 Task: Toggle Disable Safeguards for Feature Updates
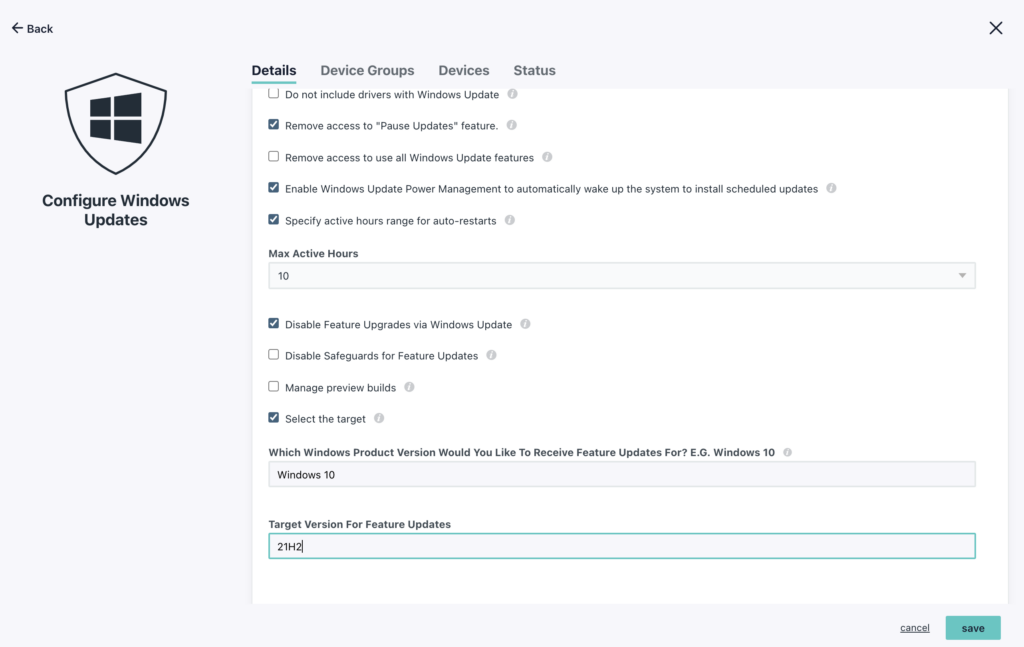coord(274,356)
